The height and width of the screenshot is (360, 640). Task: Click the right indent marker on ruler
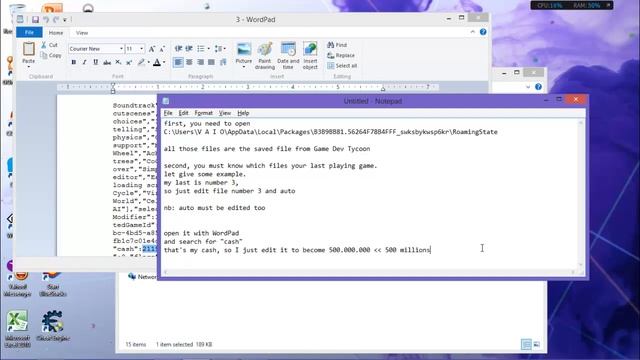point(383,89)
